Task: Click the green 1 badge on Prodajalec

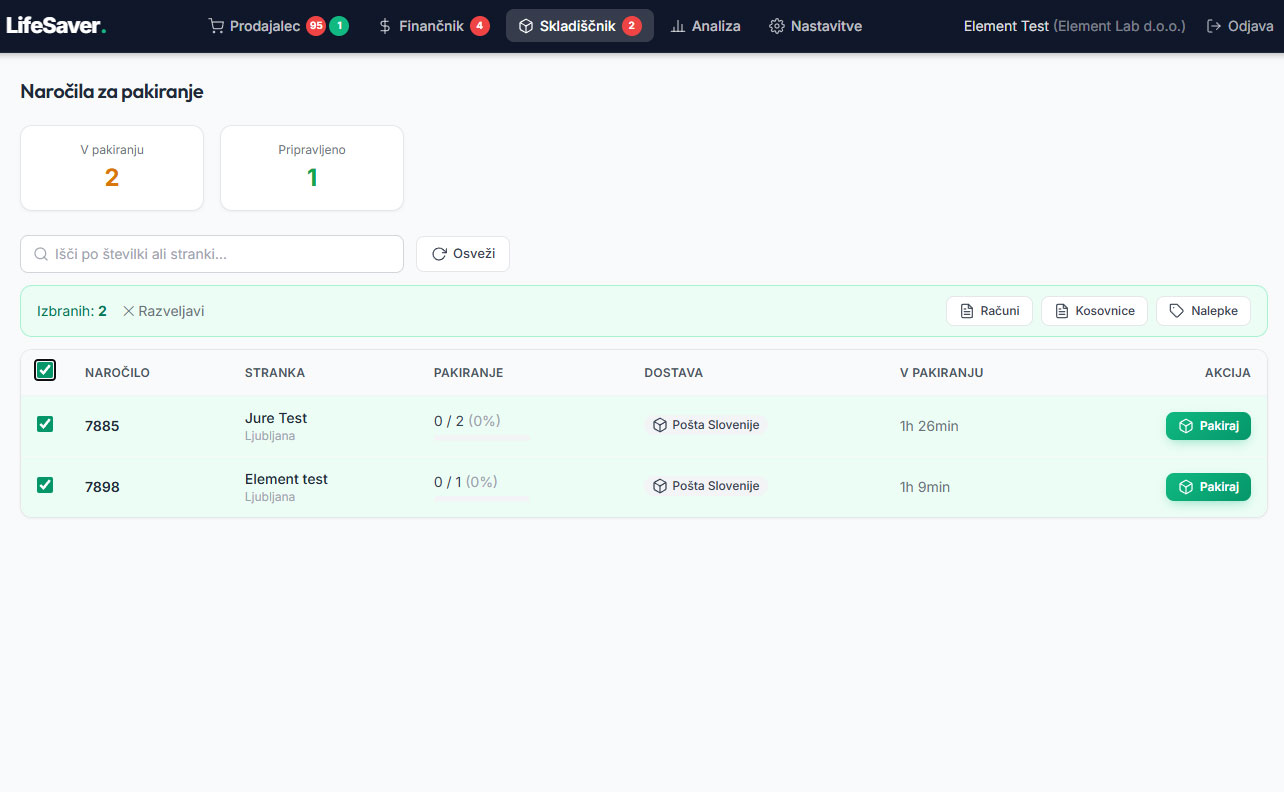Action: [339, 26]
